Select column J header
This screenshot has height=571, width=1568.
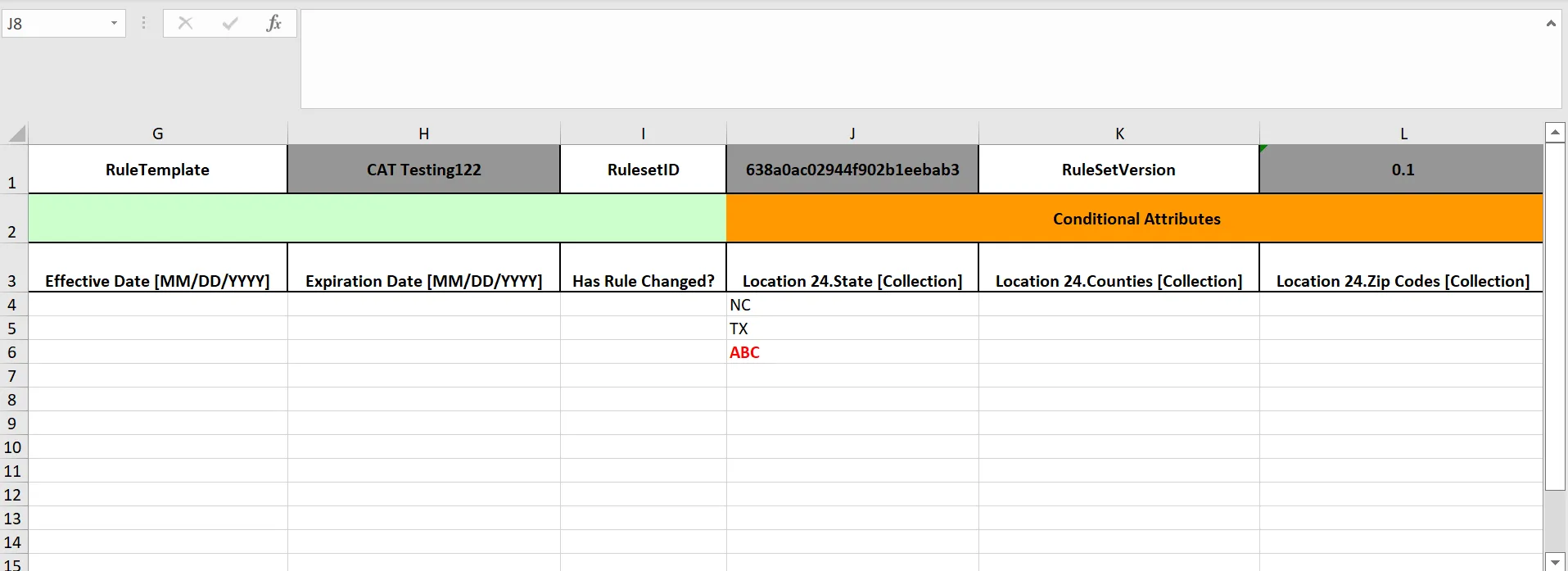click(x=852, y=134)
